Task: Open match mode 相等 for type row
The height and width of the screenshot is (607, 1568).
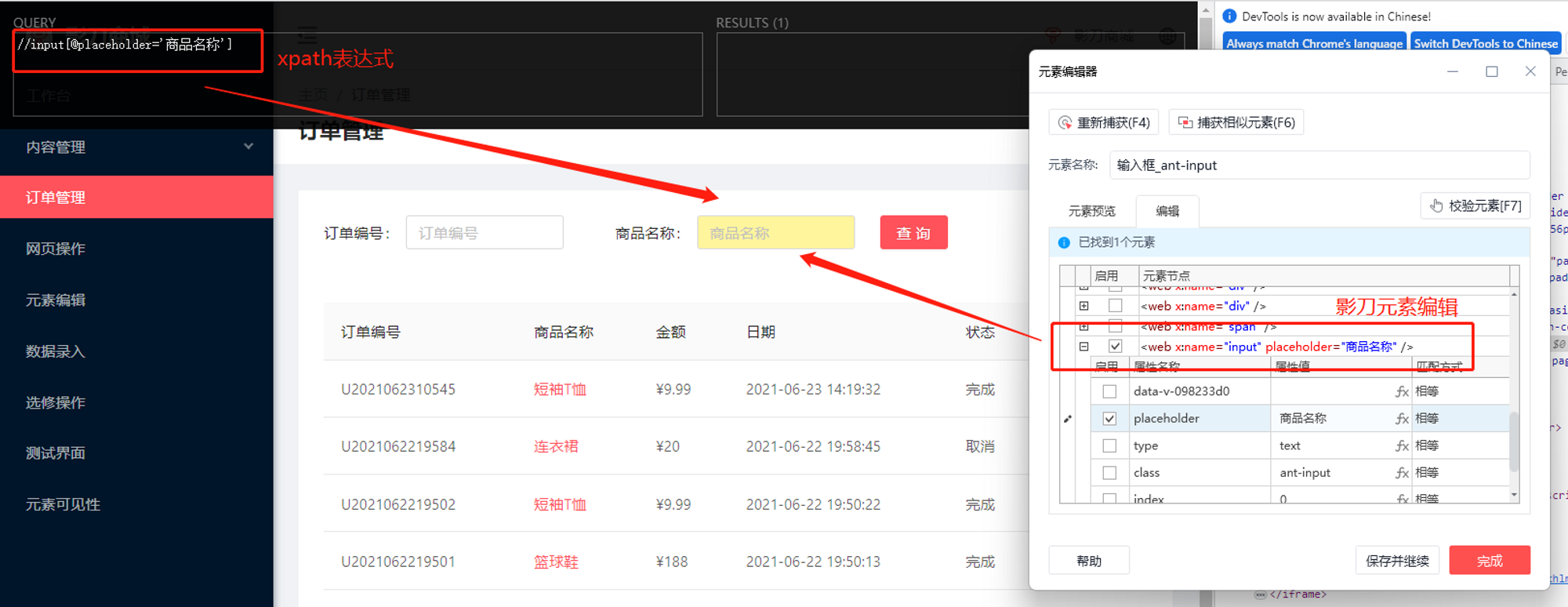Action: 1427,445
